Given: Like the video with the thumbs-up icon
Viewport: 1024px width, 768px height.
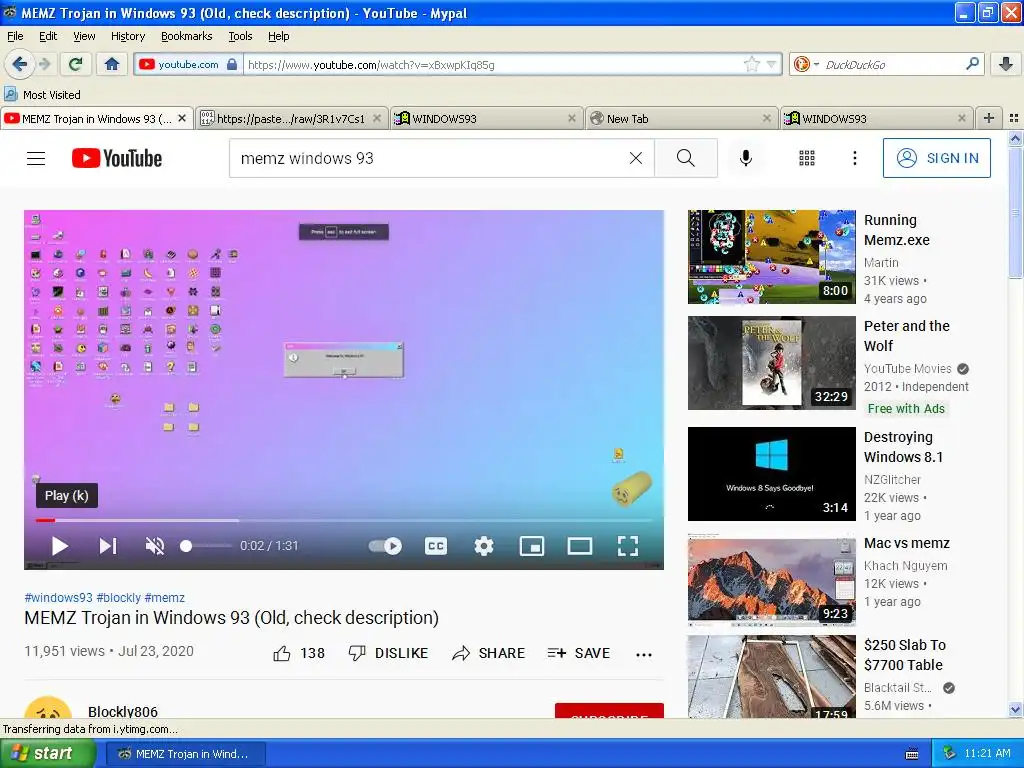Looking at the screenshot, I should 281,653.
